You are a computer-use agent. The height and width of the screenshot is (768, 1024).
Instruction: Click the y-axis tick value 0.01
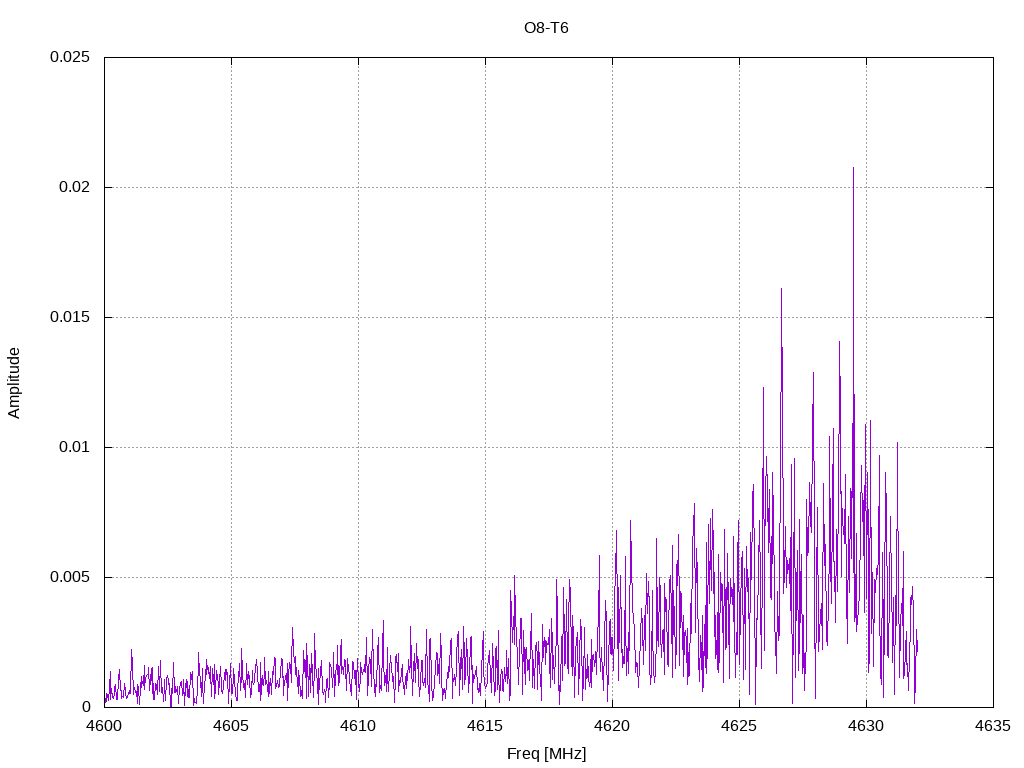(x=74, y=447)
